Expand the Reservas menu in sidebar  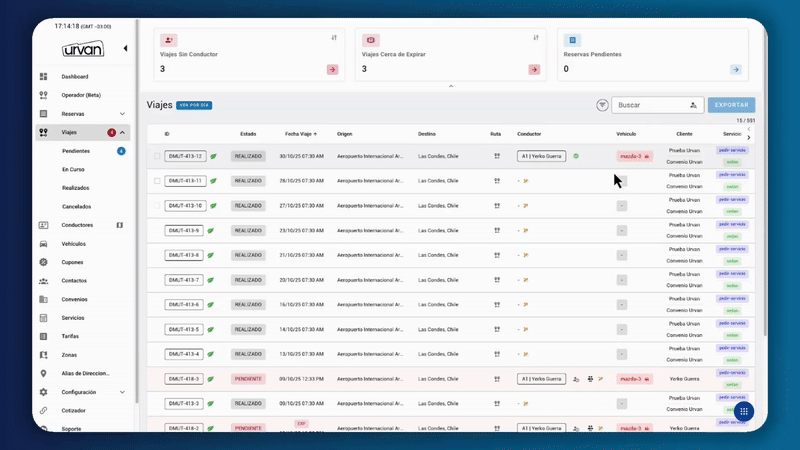coord(122,114)
